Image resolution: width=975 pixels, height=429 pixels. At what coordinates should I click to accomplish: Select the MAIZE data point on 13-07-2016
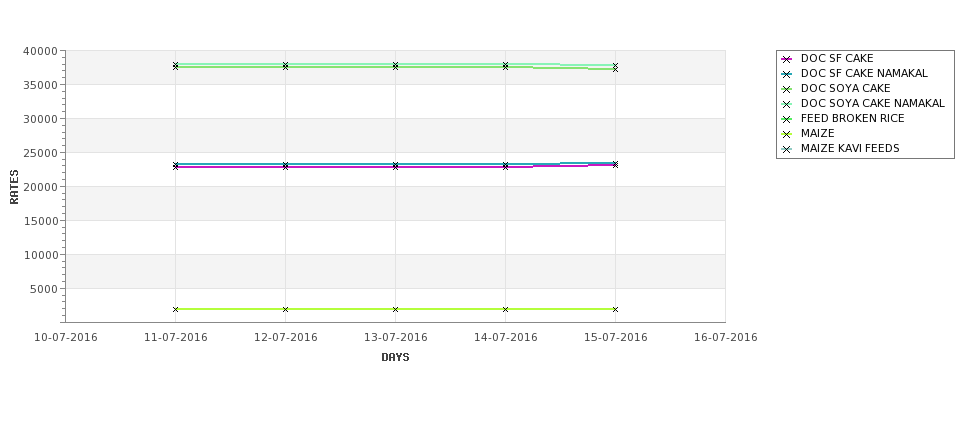point(395,309)
